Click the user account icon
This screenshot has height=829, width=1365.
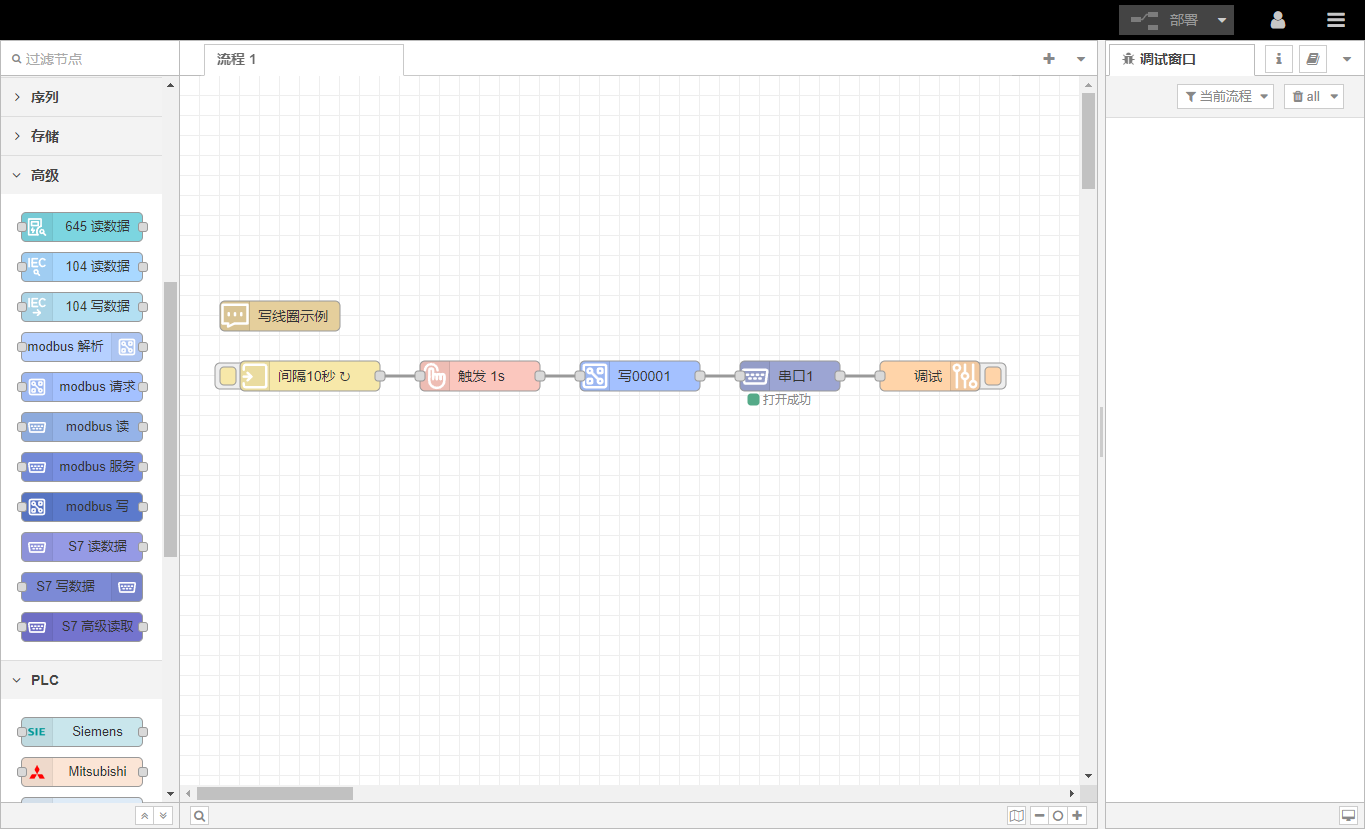1277,20
